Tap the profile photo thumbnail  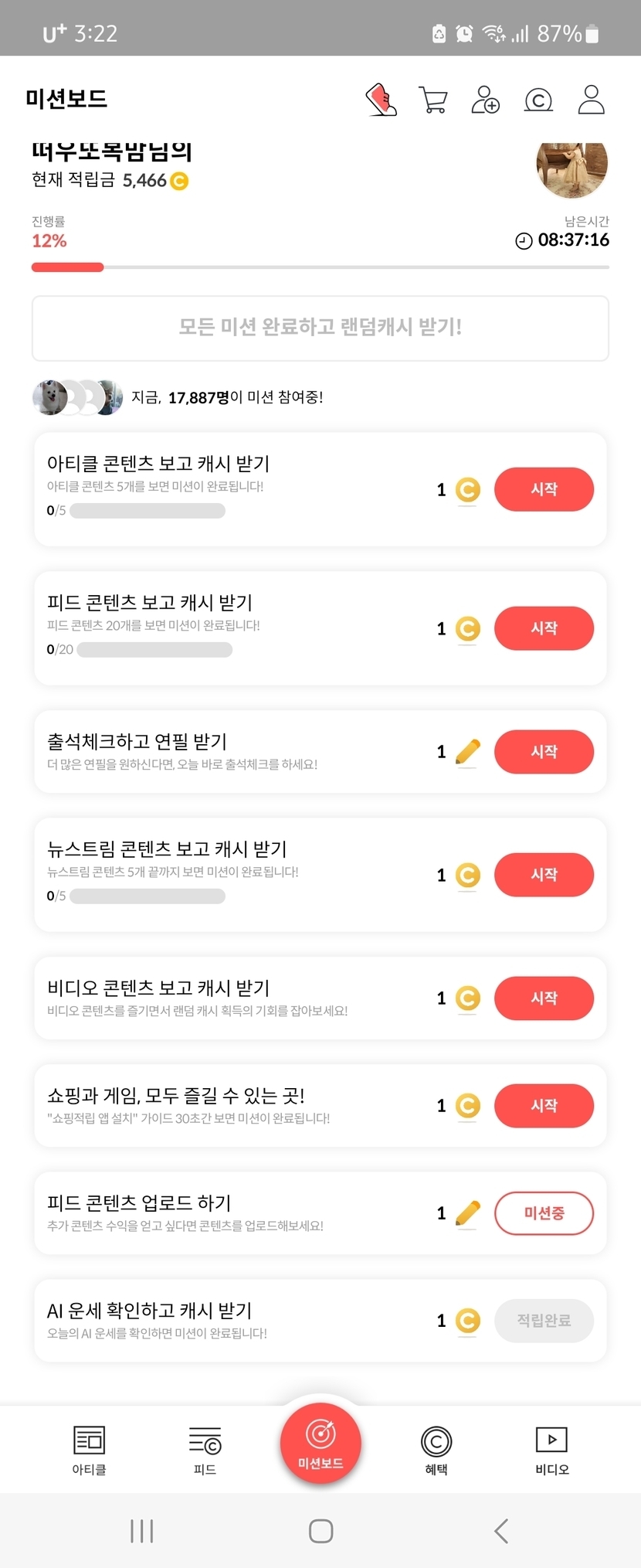(571, 168)
